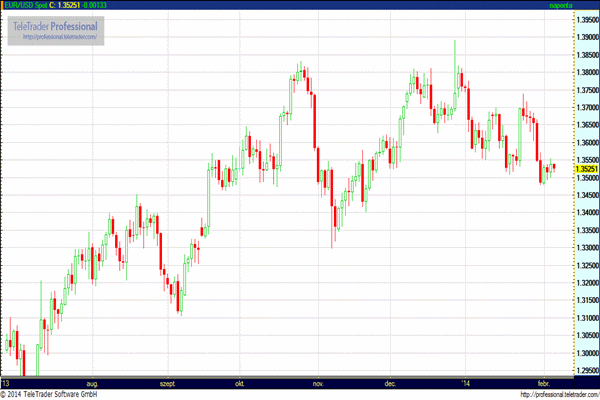Select the okt. marker on time axis
Viewport: 600px width, 400px height.
coord(240,384)
